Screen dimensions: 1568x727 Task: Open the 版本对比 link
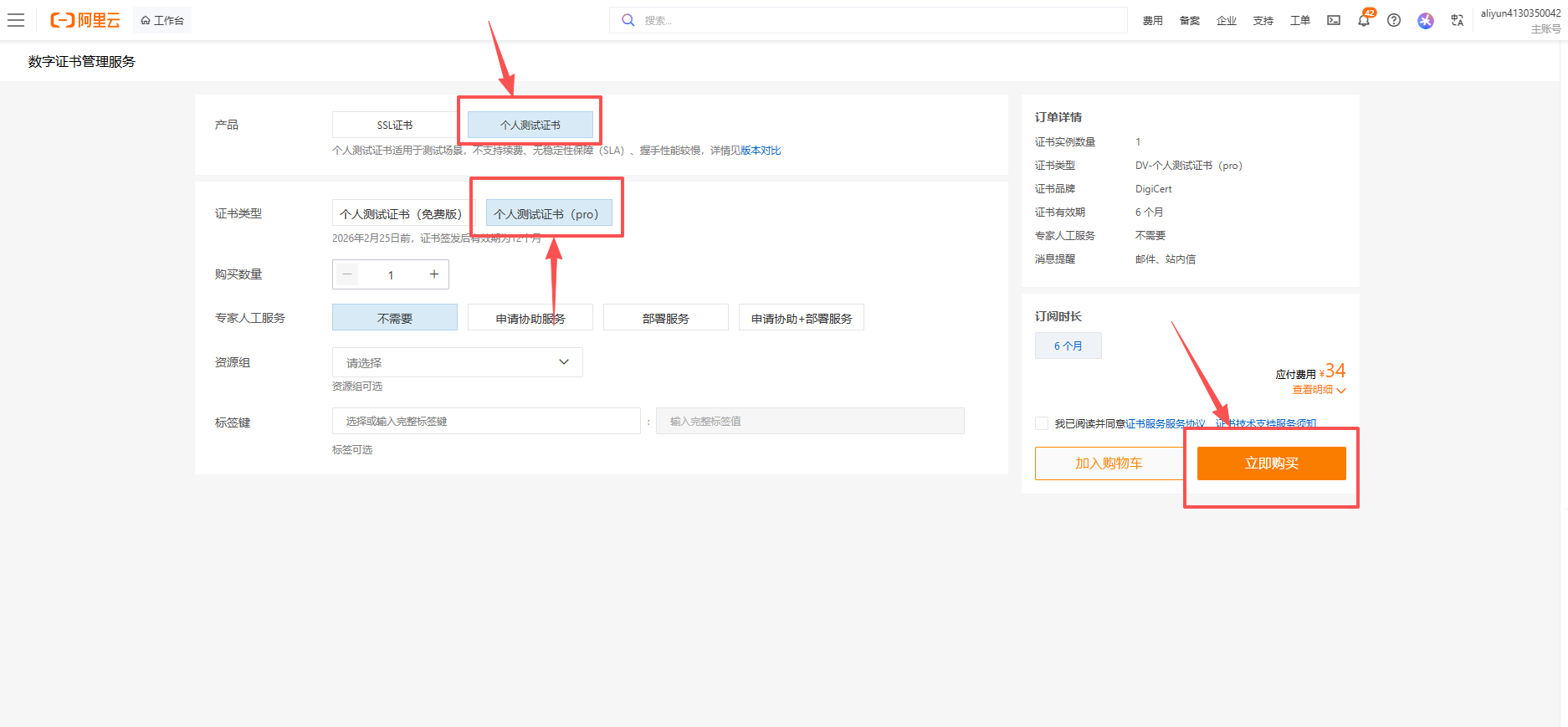[x=761, y=151]
